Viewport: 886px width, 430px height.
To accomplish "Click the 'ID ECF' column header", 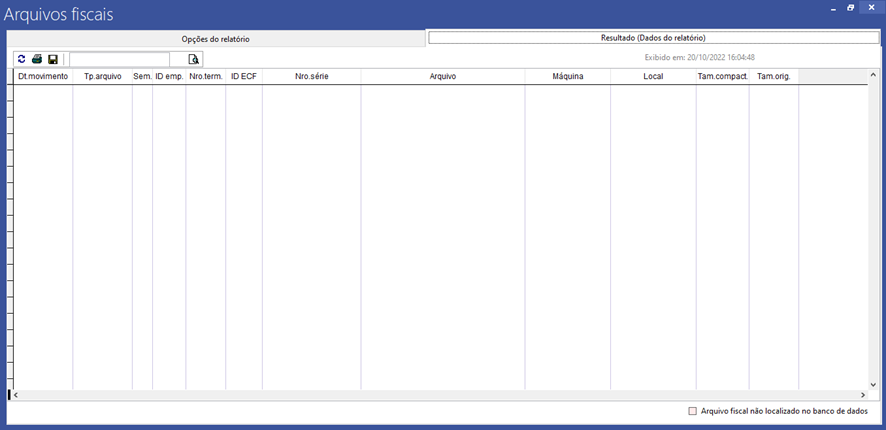I will 244,76.
